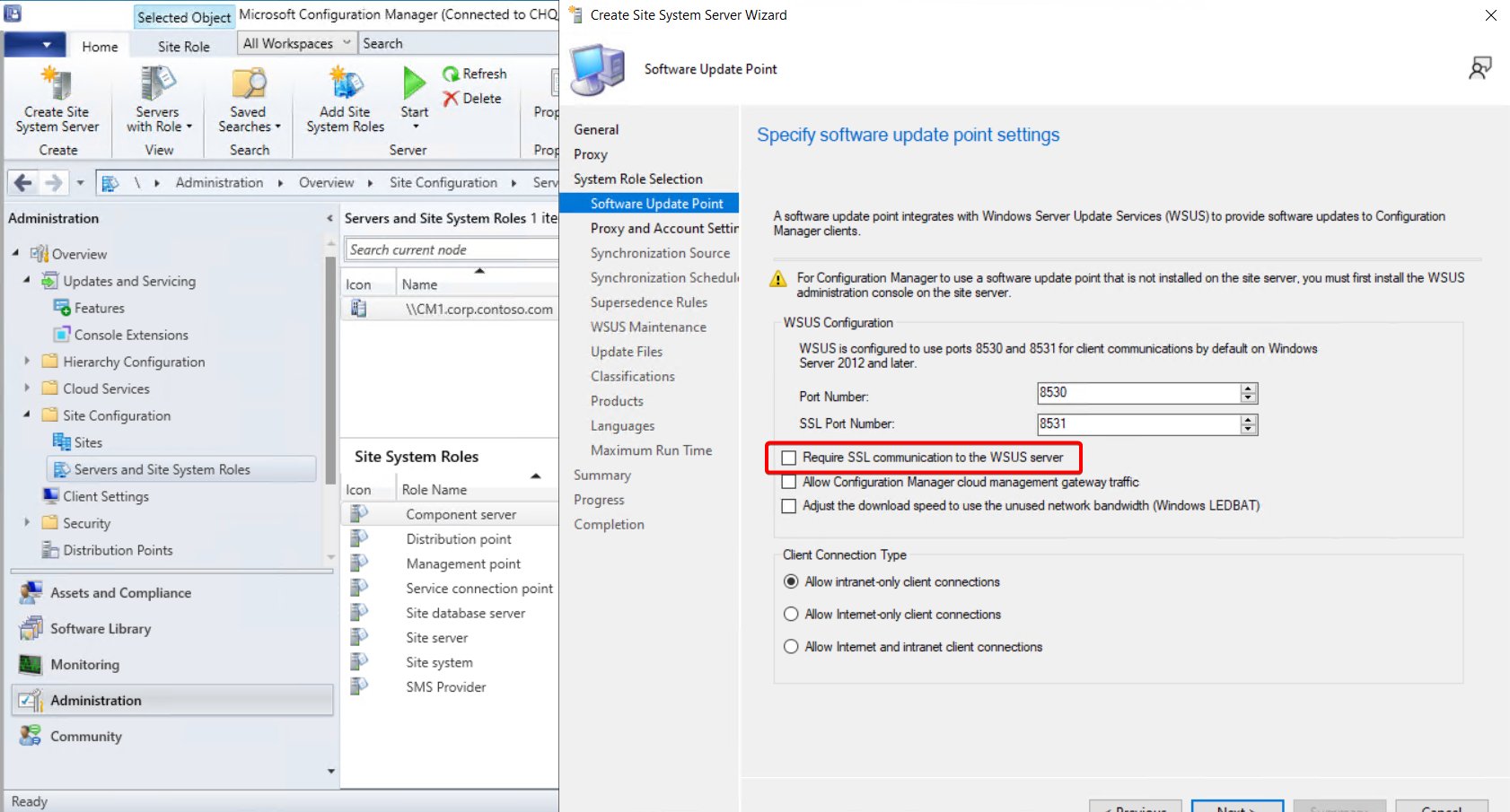The image size is (1510, 812).
Task: Click the feedback icon in the wizard header
Action: point(1480,68)
